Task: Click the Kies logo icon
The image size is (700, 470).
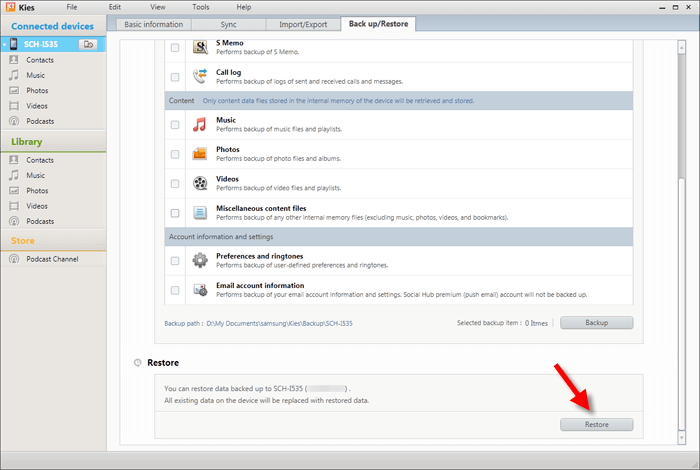Action: click(11, 7)
